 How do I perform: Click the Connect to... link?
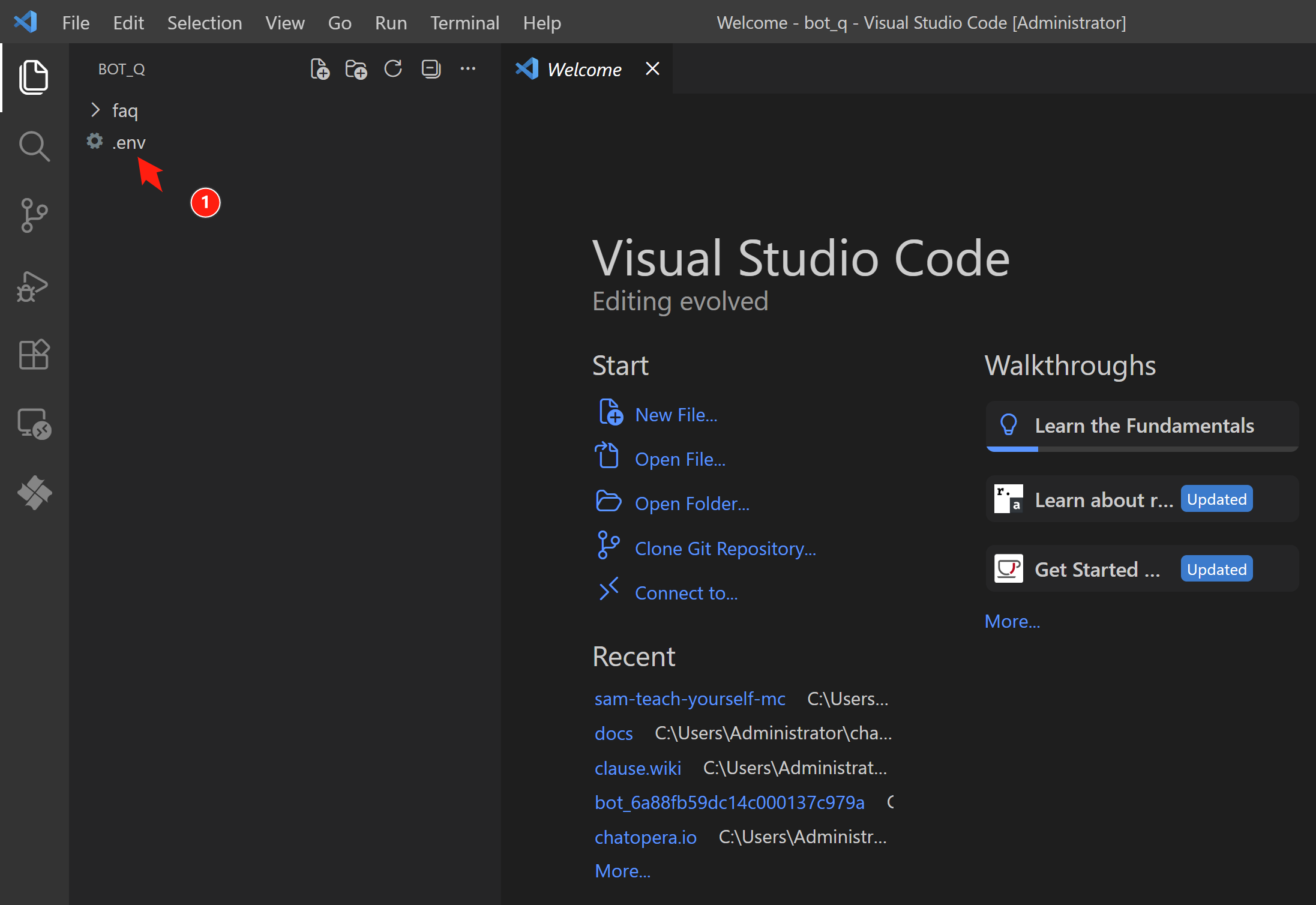[x=687, y=593]
